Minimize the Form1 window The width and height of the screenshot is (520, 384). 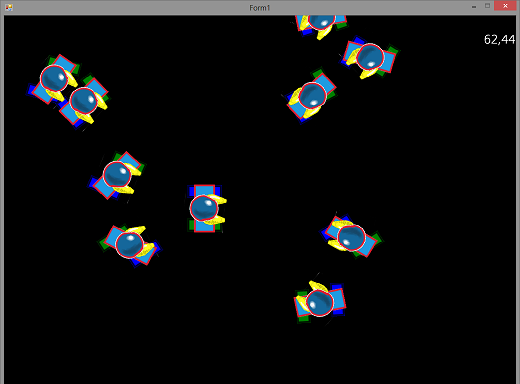tap(474, 6)
